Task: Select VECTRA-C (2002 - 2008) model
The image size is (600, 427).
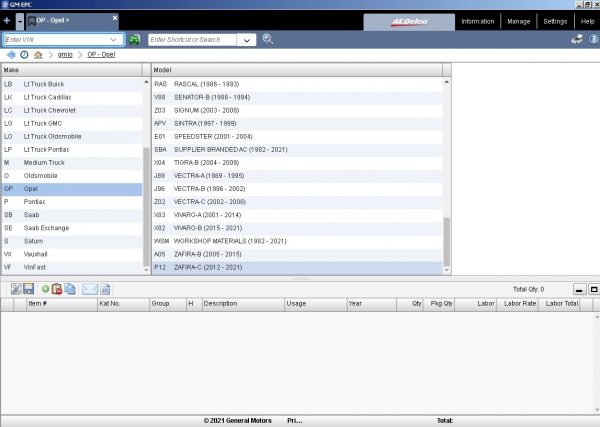Action: pos(297,202)
